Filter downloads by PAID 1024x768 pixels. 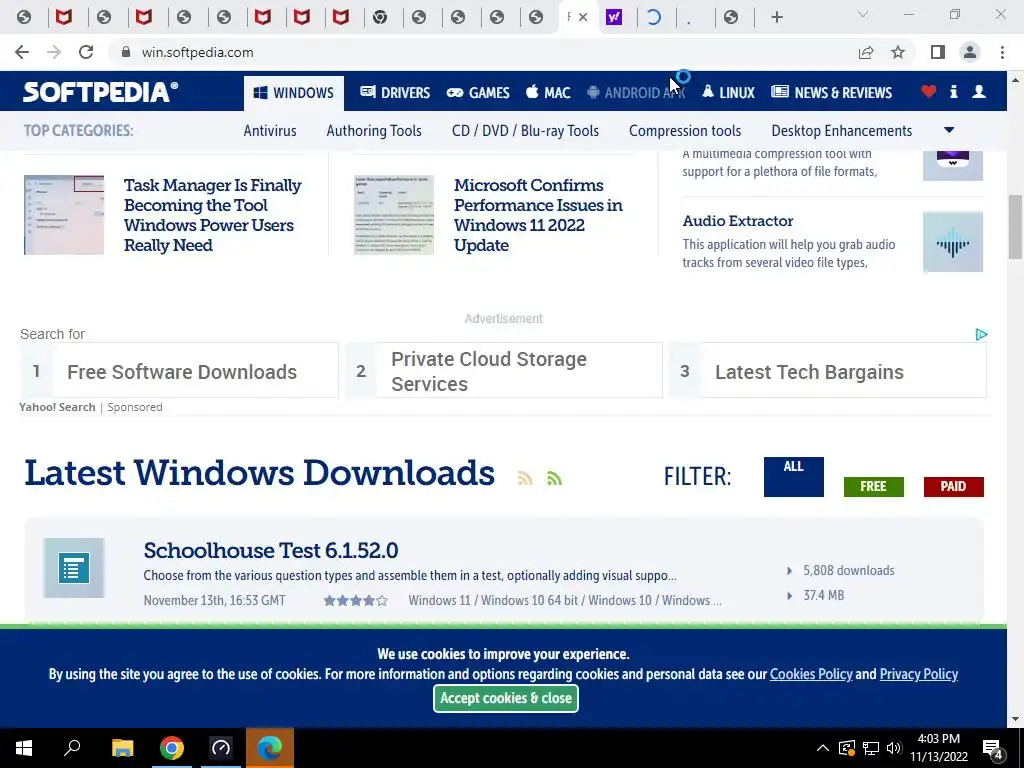(x=953, y=487)
